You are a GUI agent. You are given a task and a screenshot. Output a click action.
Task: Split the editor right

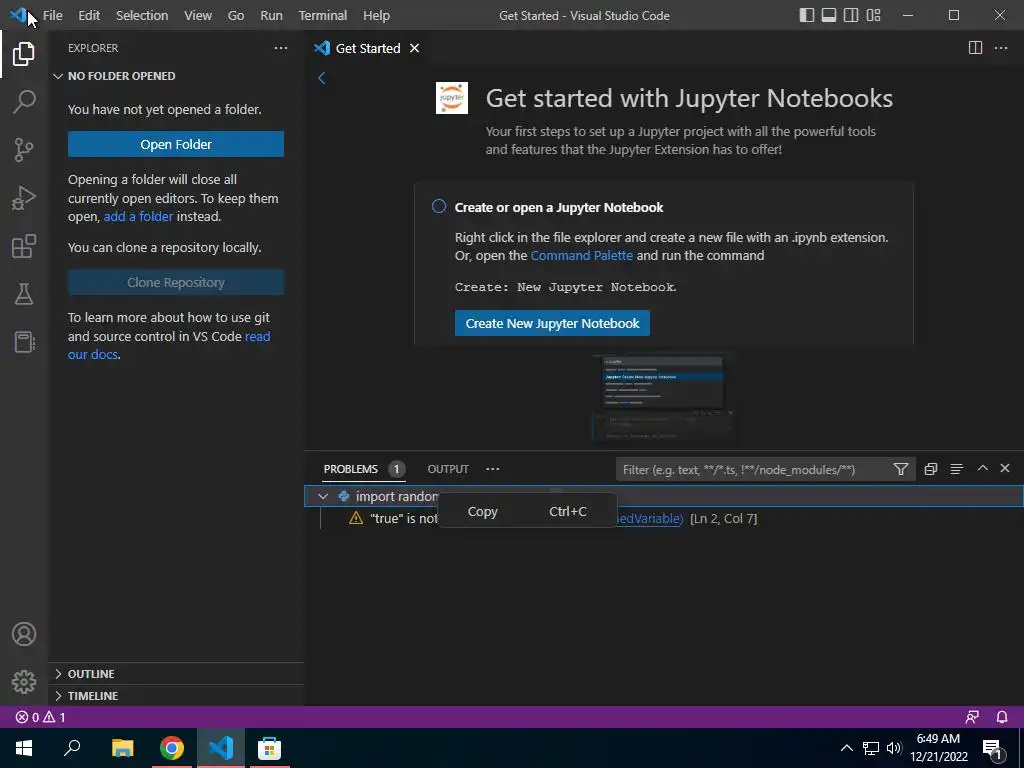pyautogui.click(x=975, y=48)
